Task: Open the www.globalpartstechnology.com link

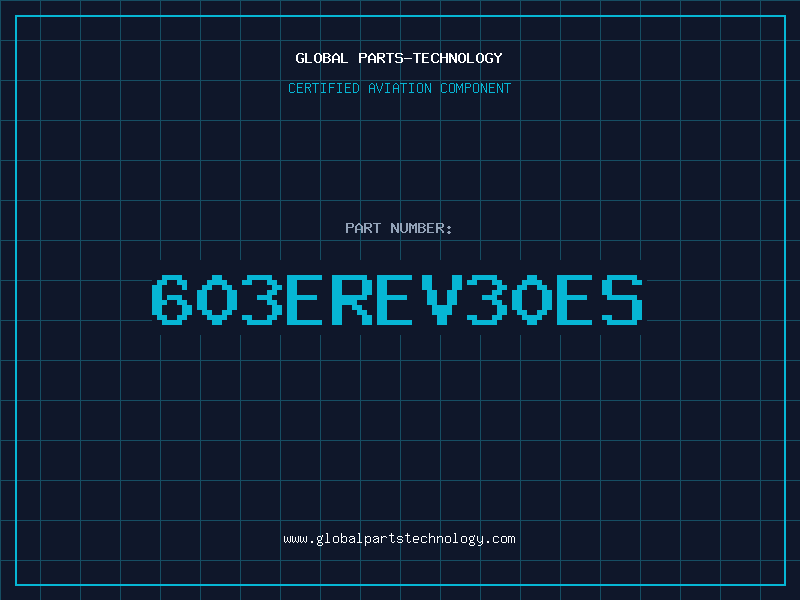Action: point(399,539)
